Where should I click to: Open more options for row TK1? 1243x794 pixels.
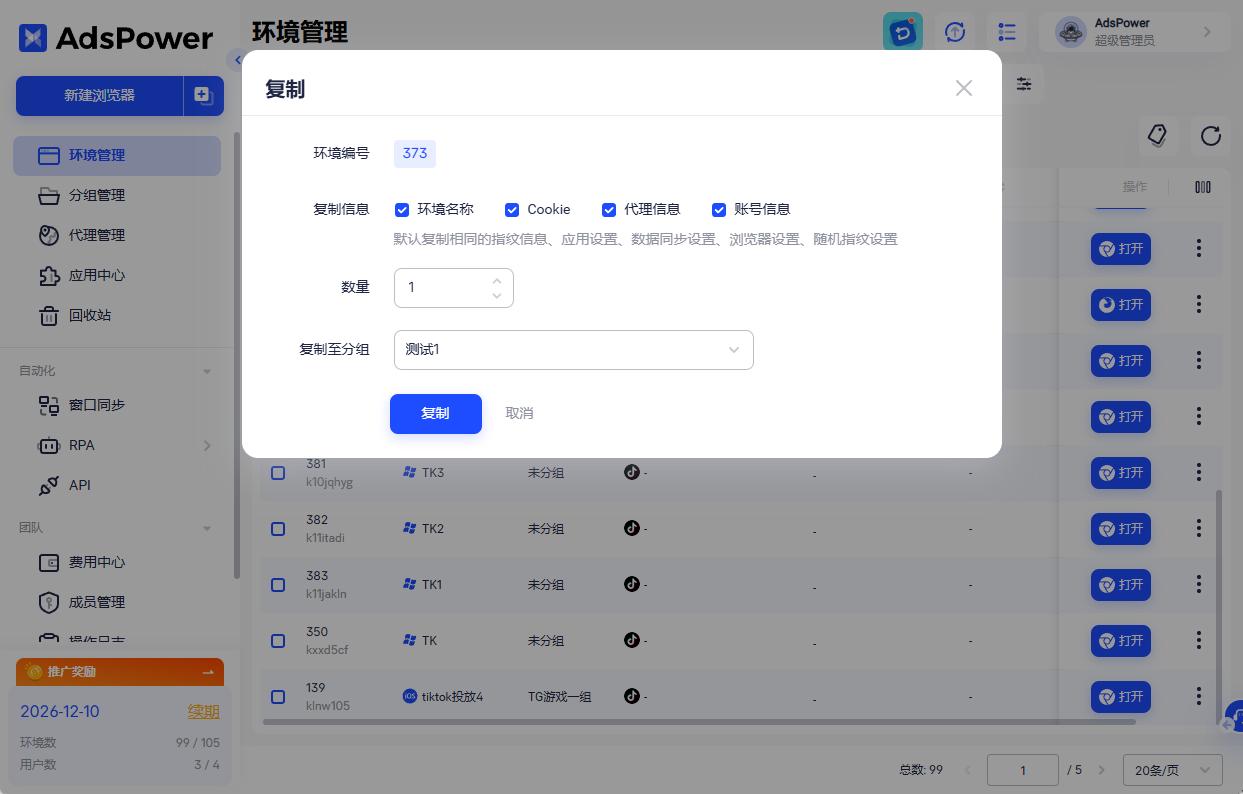point(1199,584)
